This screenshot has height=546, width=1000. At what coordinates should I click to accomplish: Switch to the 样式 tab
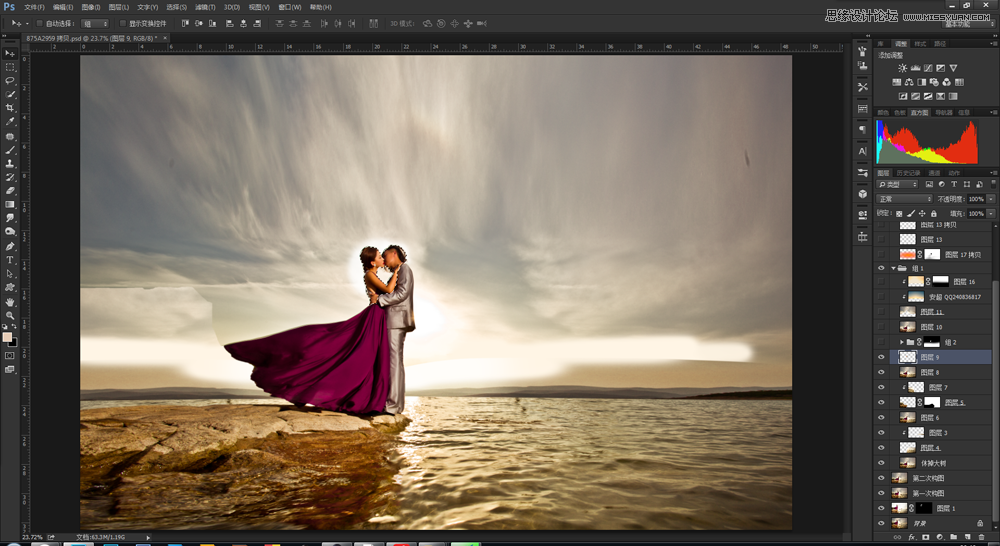point(920,43)
